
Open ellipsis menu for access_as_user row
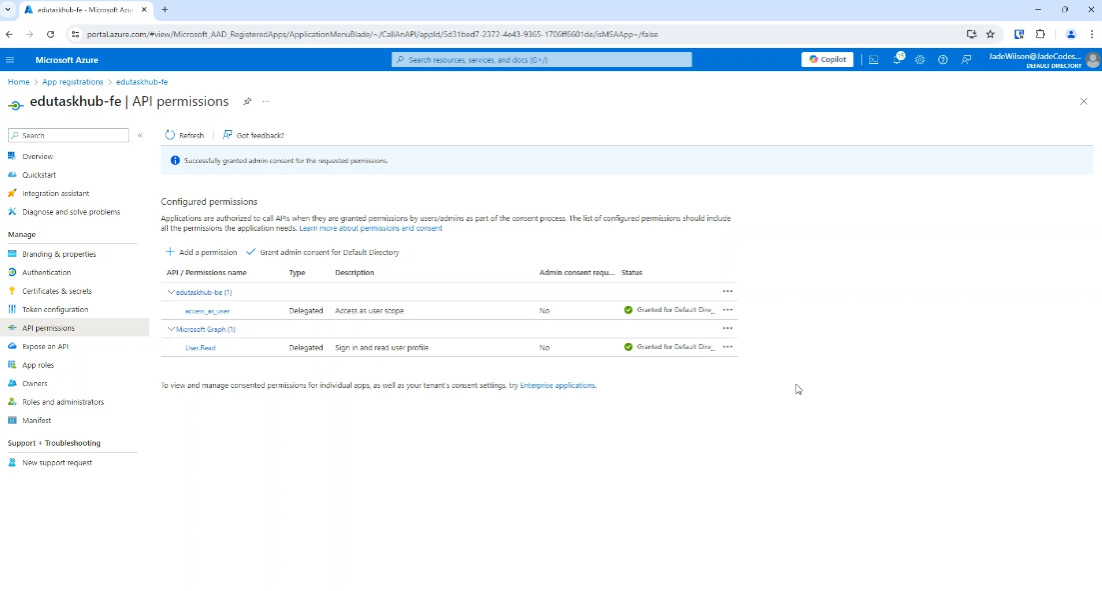pos(727,310)
